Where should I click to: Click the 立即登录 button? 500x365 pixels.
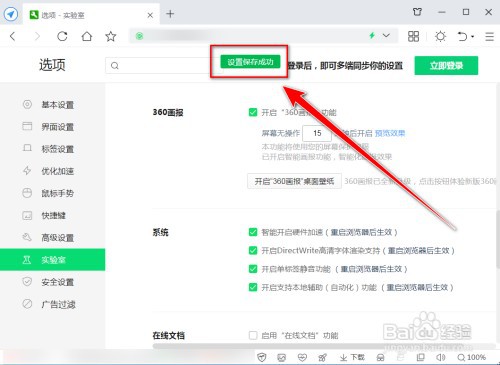[x=446, y=66]
